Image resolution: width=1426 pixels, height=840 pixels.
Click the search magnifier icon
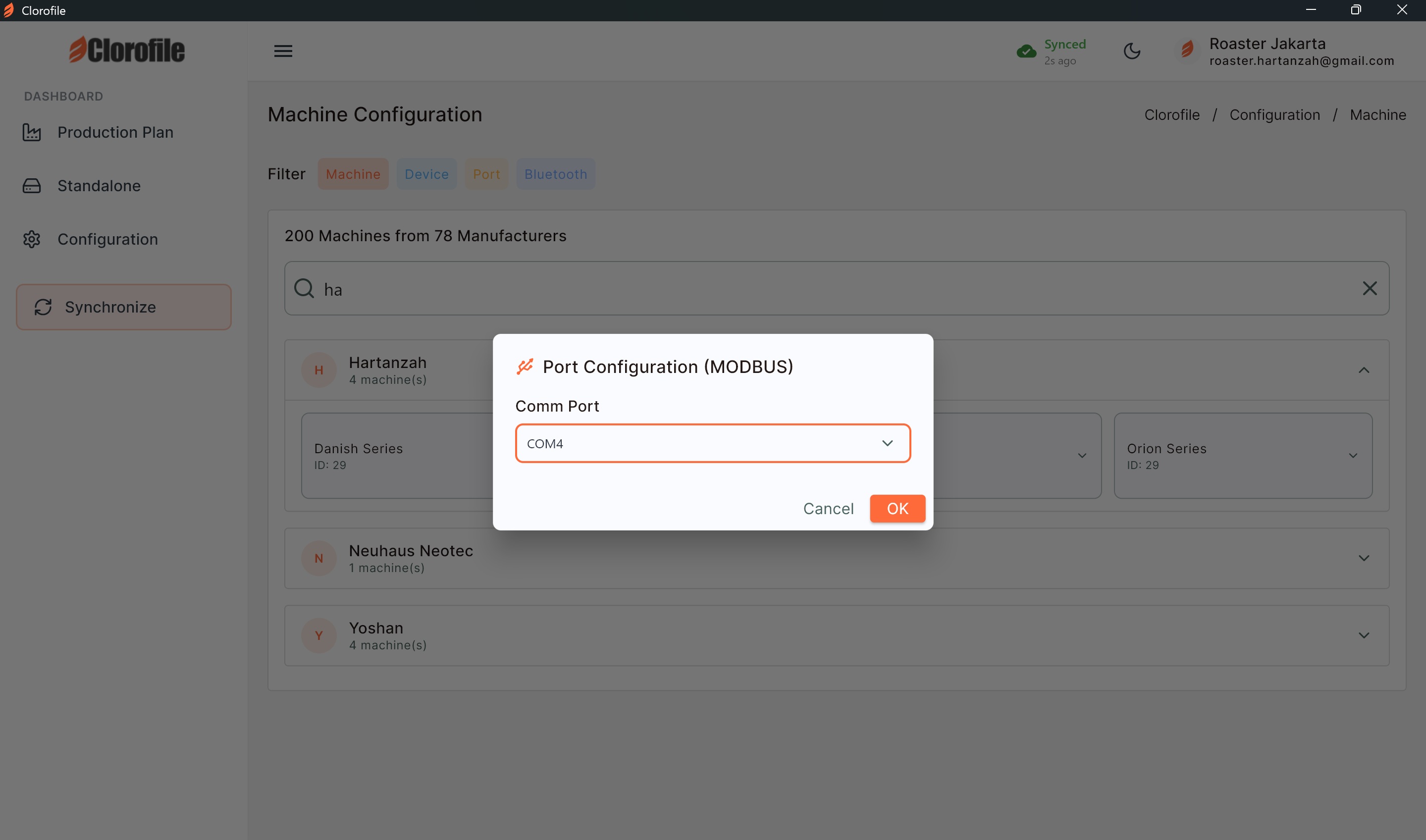click(304, 288)
